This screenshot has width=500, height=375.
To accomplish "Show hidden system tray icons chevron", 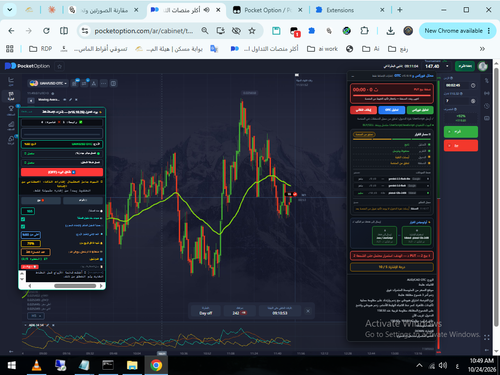I will [419, 365].
